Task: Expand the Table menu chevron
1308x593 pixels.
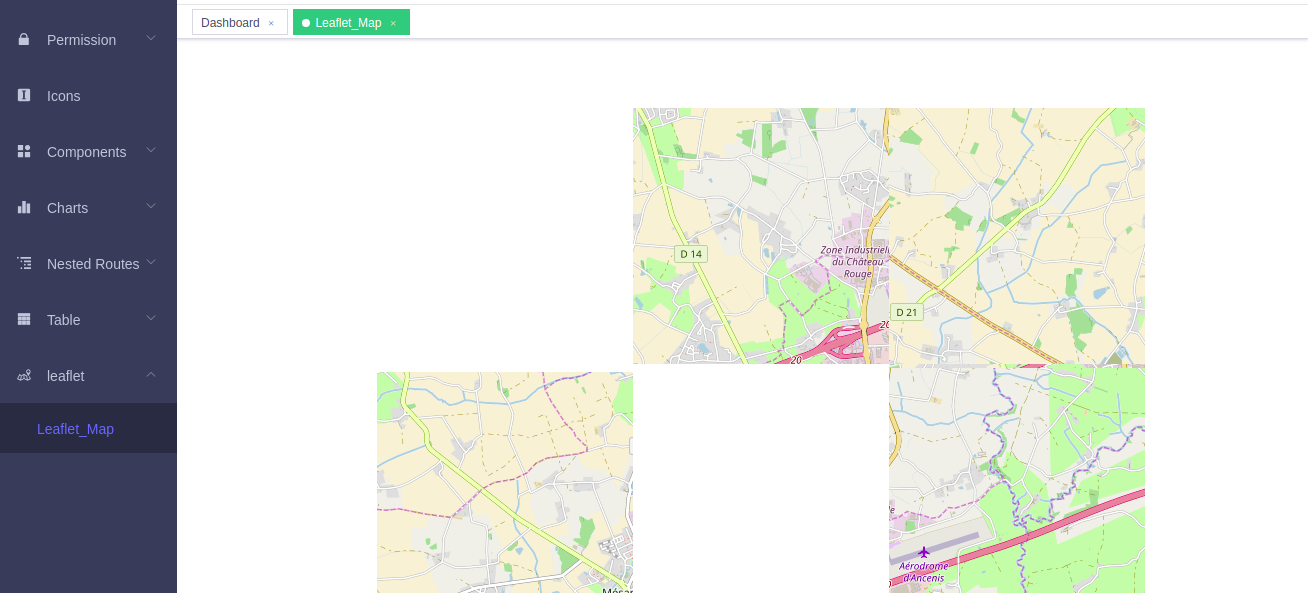Action: (x=151, y=319)
